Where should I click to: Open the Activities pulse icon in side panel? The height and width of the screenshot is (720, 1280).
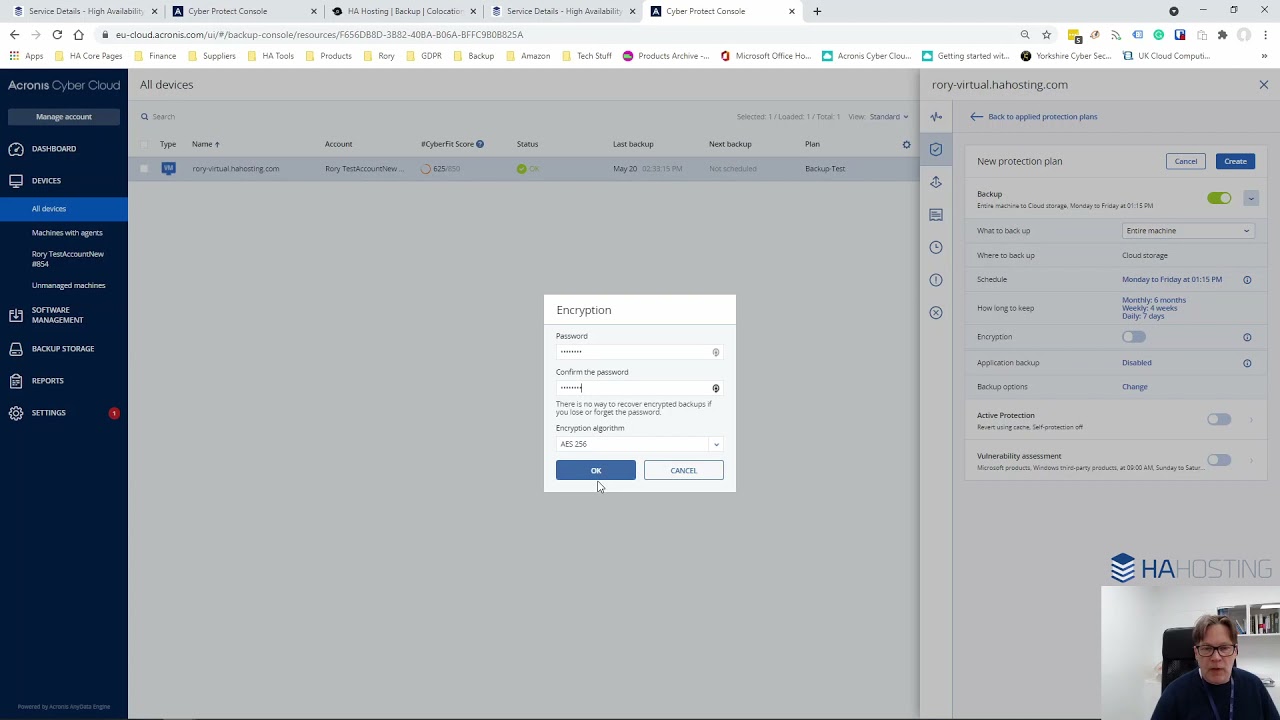tap(936, 117)
